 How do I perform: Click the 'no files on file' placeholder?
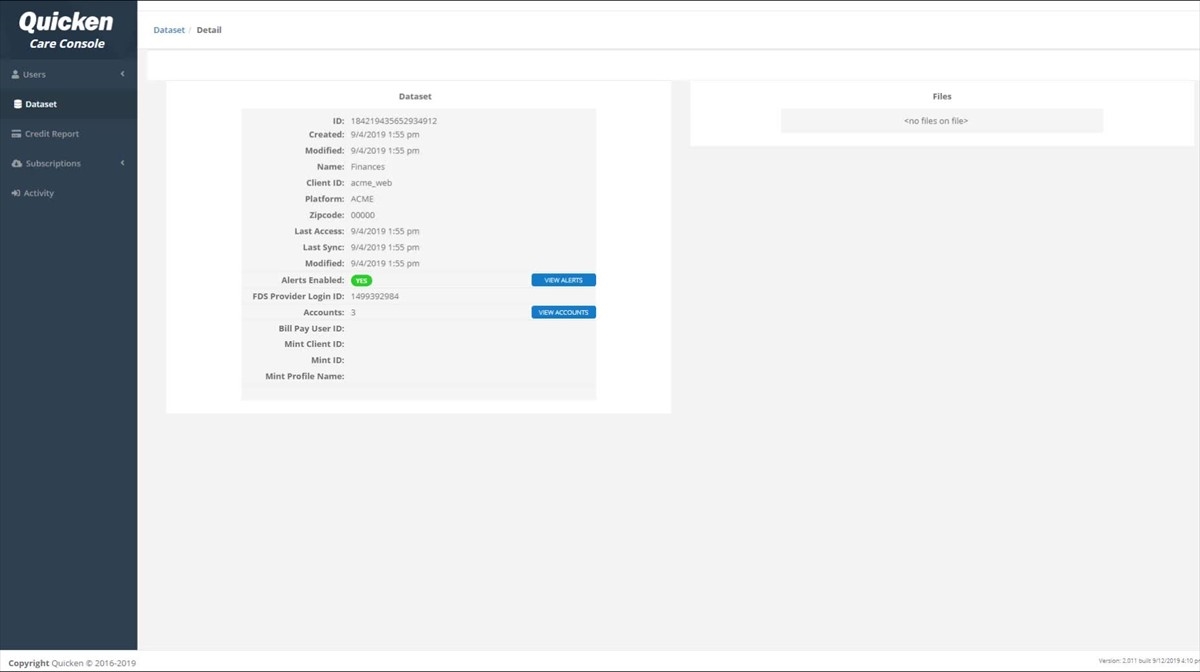(x=941, y=121)
